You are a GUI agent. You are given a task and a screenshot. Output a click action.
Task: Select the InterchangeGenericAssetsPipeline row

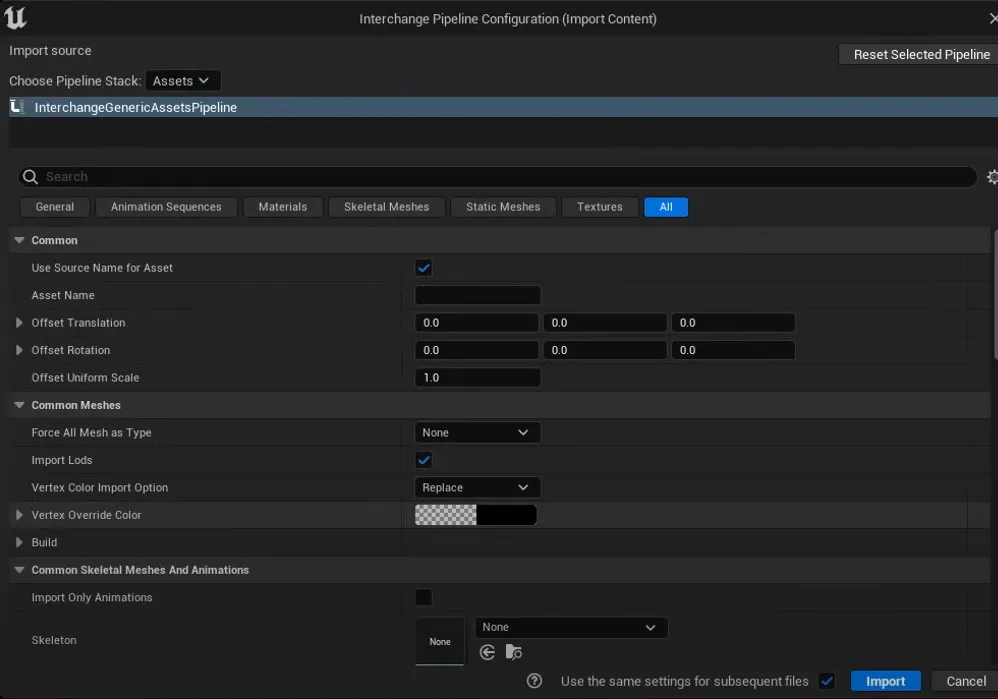503,107
